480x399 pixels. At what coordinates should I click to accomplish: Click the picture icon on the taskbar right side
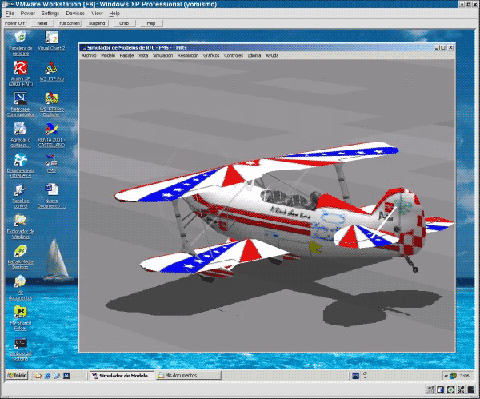click(355, 376)
